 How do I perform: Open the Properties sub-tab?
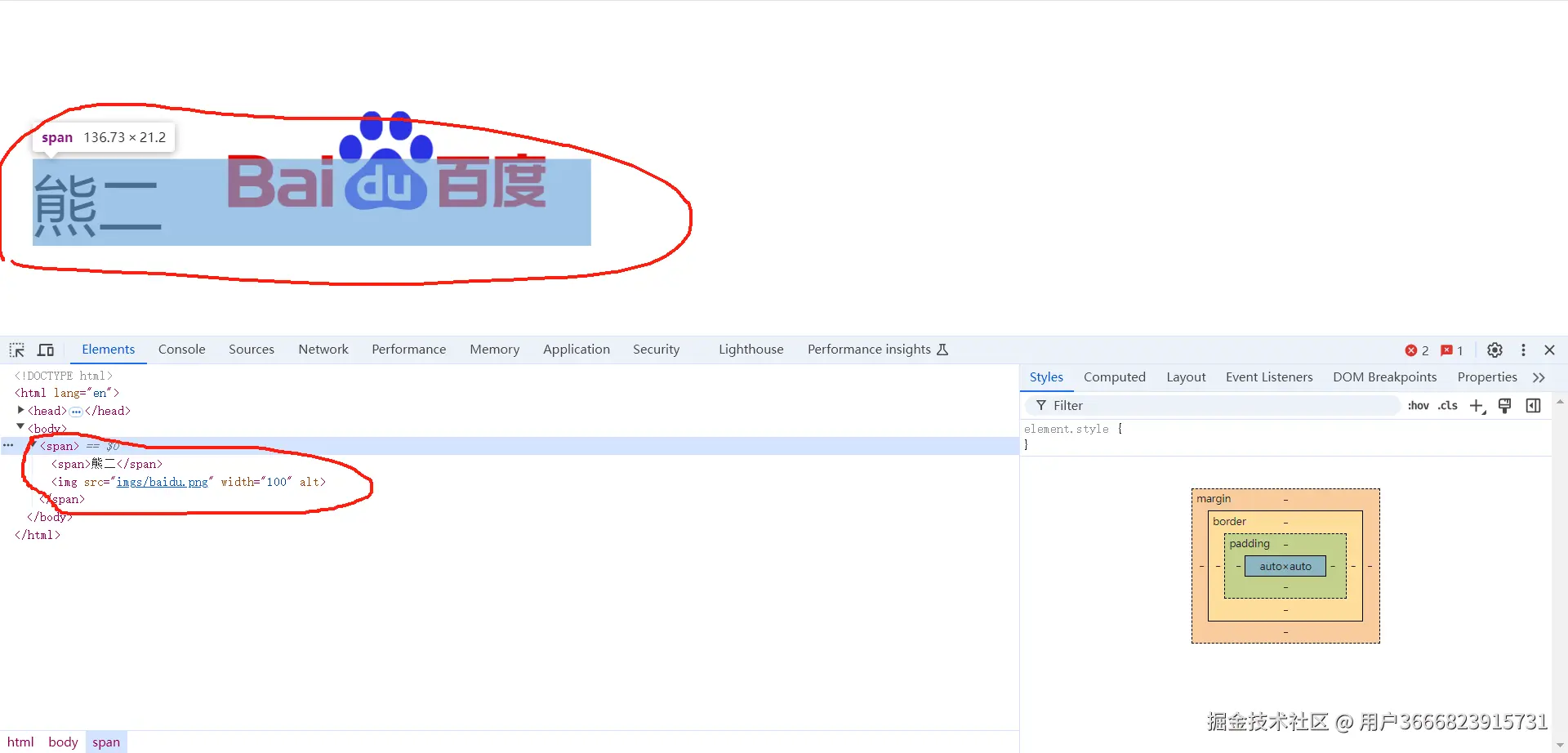[x=1487, y=377]
